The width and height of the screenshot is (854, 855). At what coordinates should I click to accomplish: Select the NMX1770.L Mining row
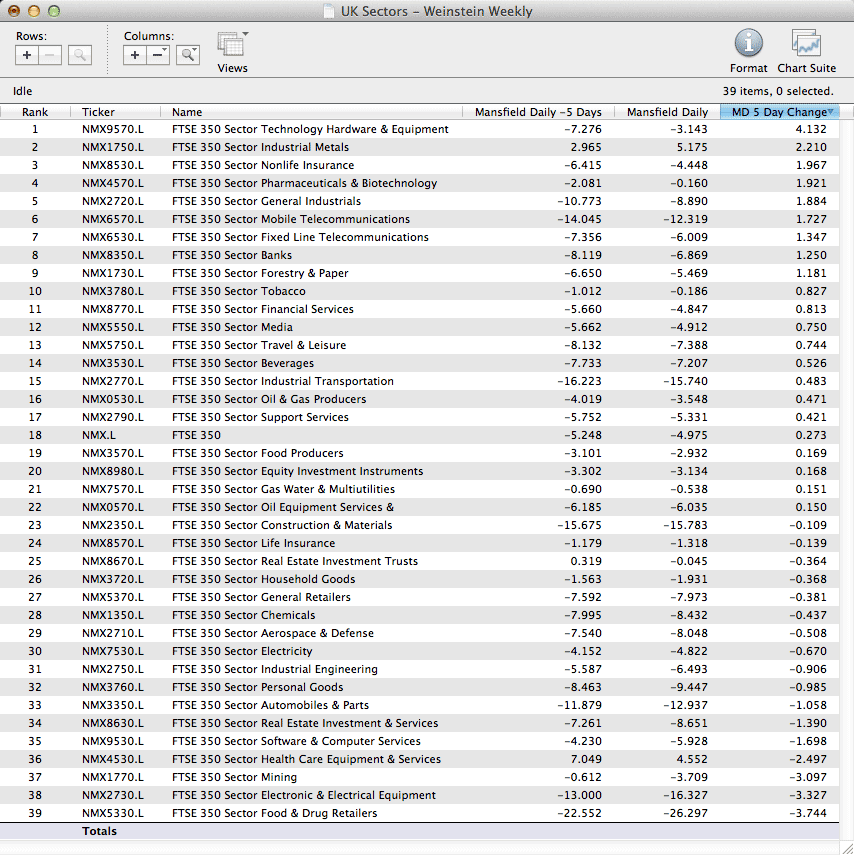(x=112, y=777)
